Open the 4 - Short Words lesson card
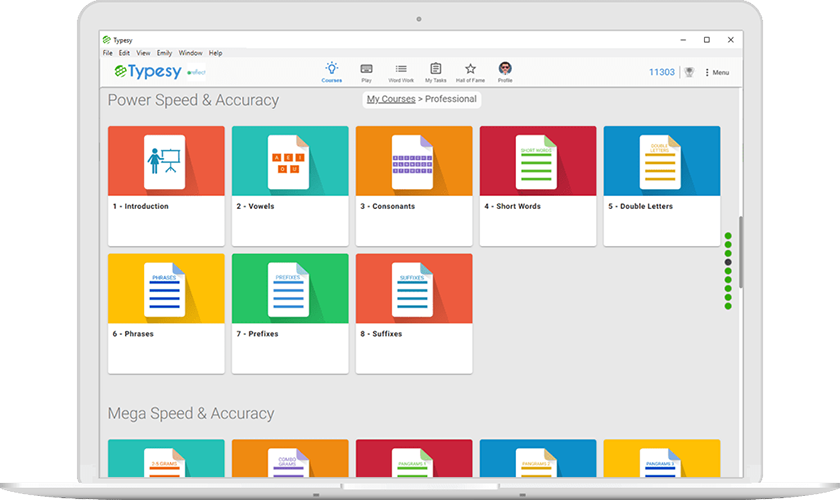Screen dimensions: 840x500 point(538,186)
